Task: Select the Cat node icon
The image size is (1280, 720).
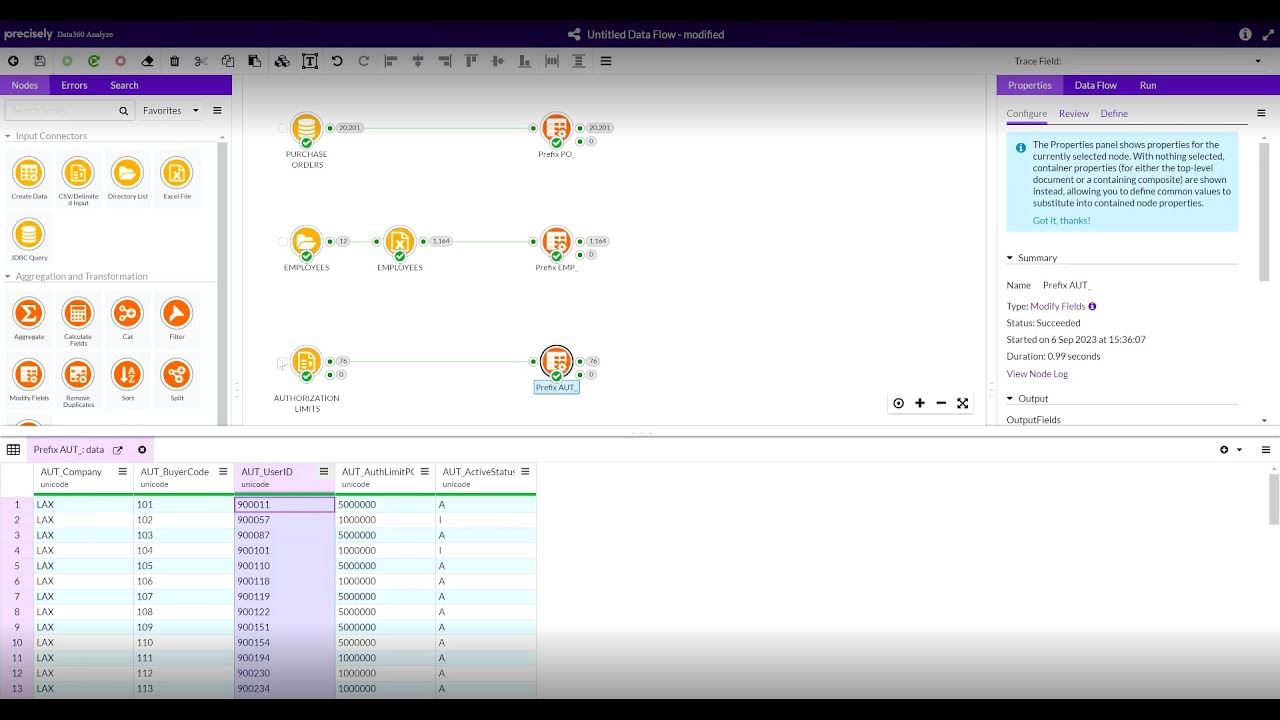Action: pyautogui.click(x=127, y=313)
